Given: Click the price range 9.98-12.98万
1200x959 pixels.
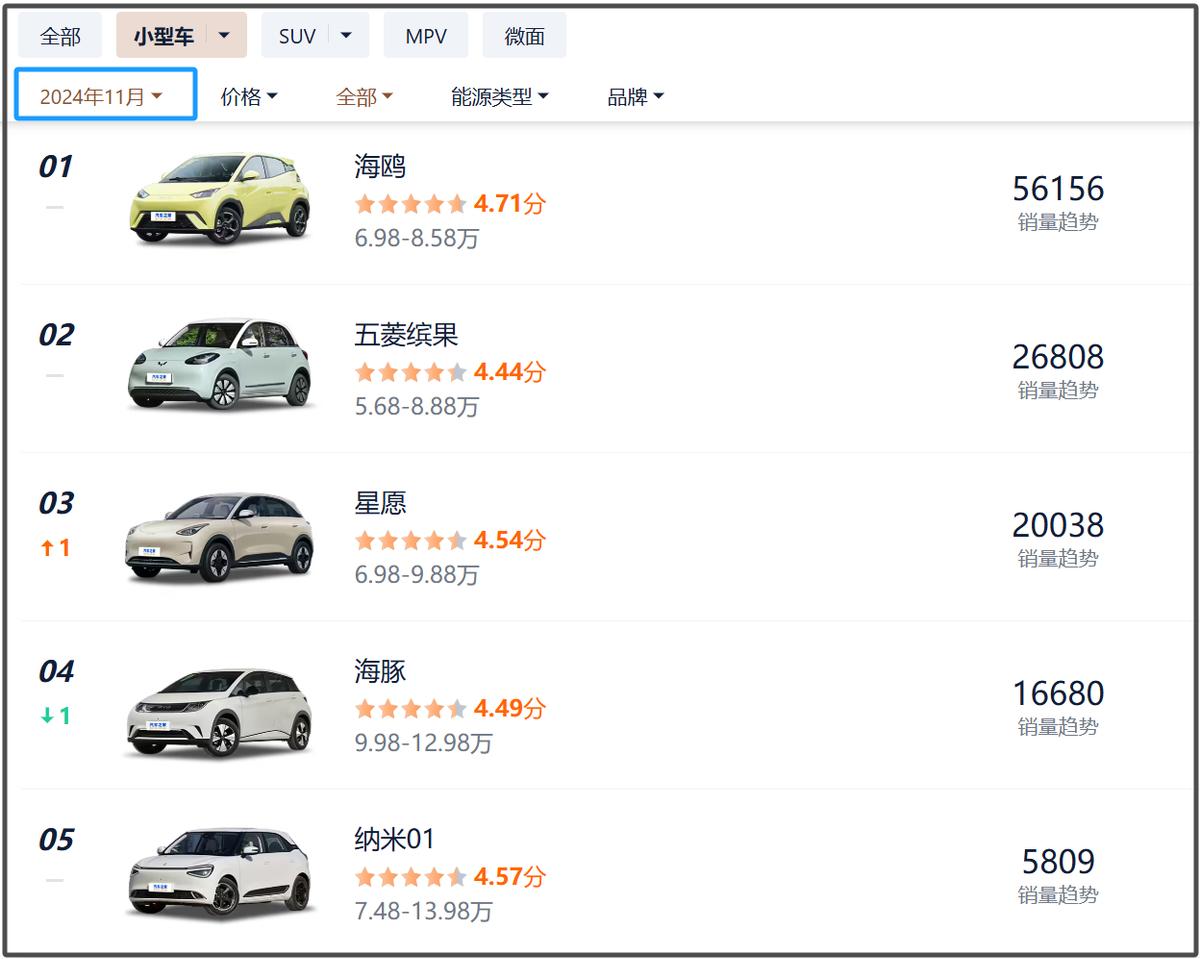Looking at the screenshot, I should tap(424, 743).
